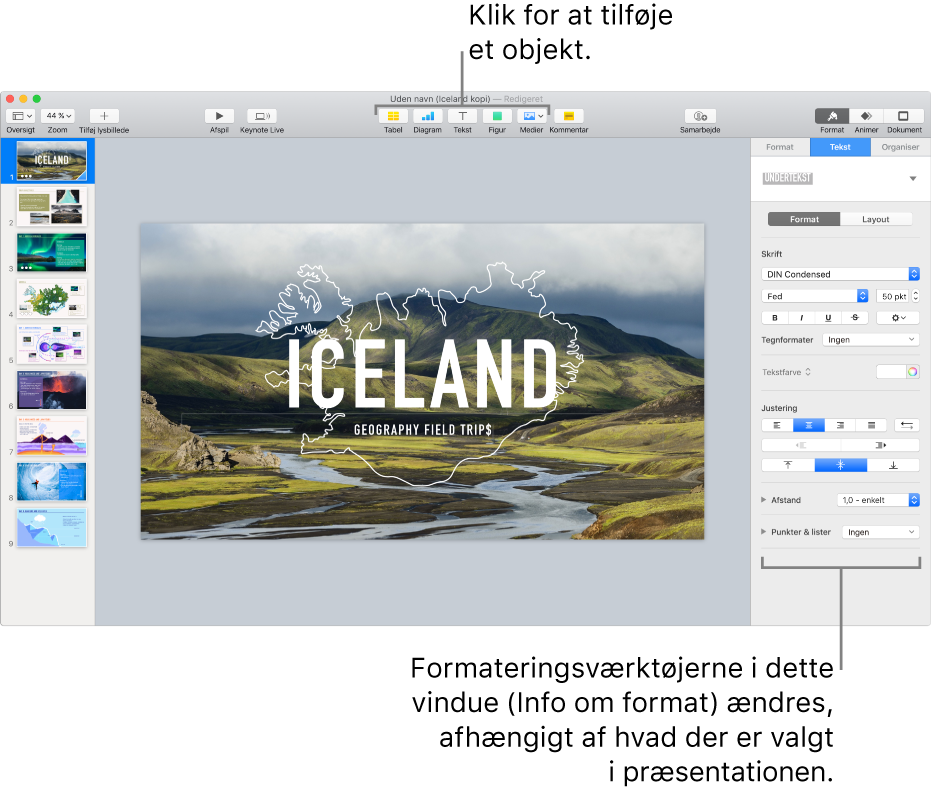The image size is (931, 793).
Task: Open the Tegnformater Ingen dropdown
Action: [871, 340]
